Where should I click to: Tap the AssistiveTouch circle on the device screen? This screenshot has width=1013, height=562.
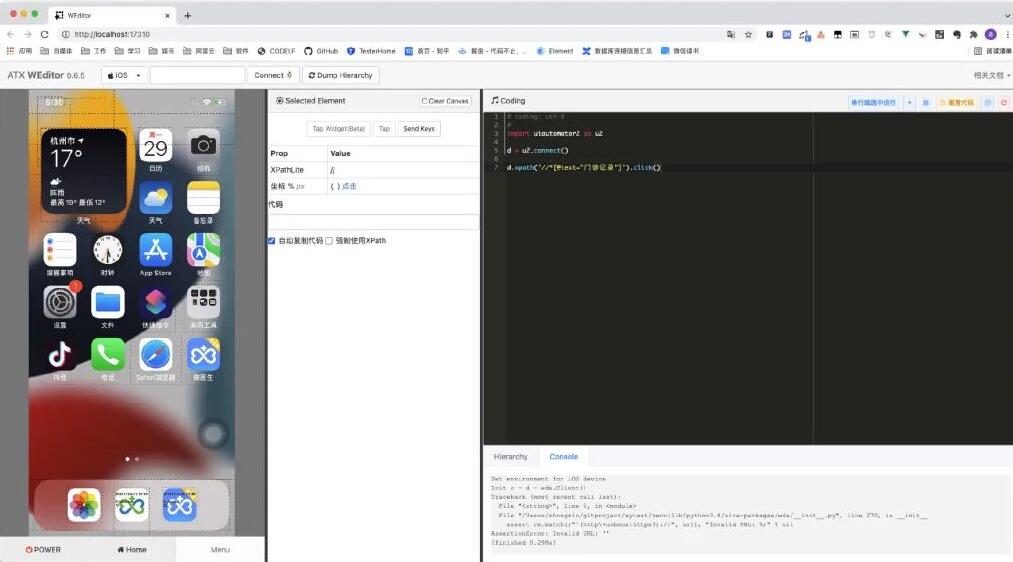click(x=213, y=434)
